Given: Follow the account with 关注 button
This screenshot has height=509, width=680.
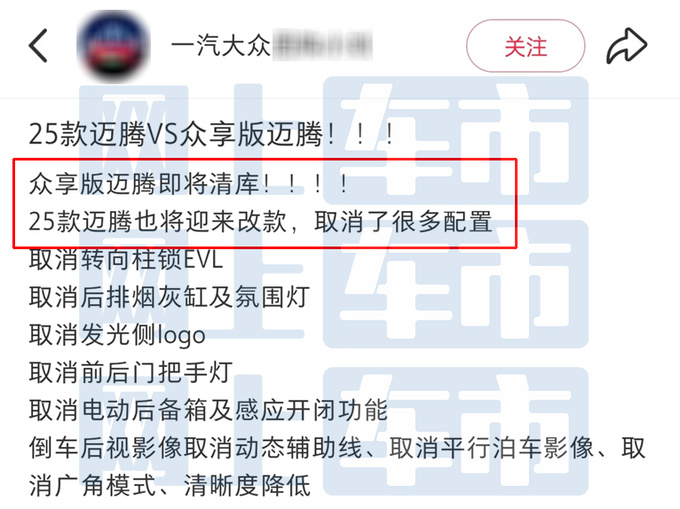Looking at the screenshot, I should [x=526, y=46].
